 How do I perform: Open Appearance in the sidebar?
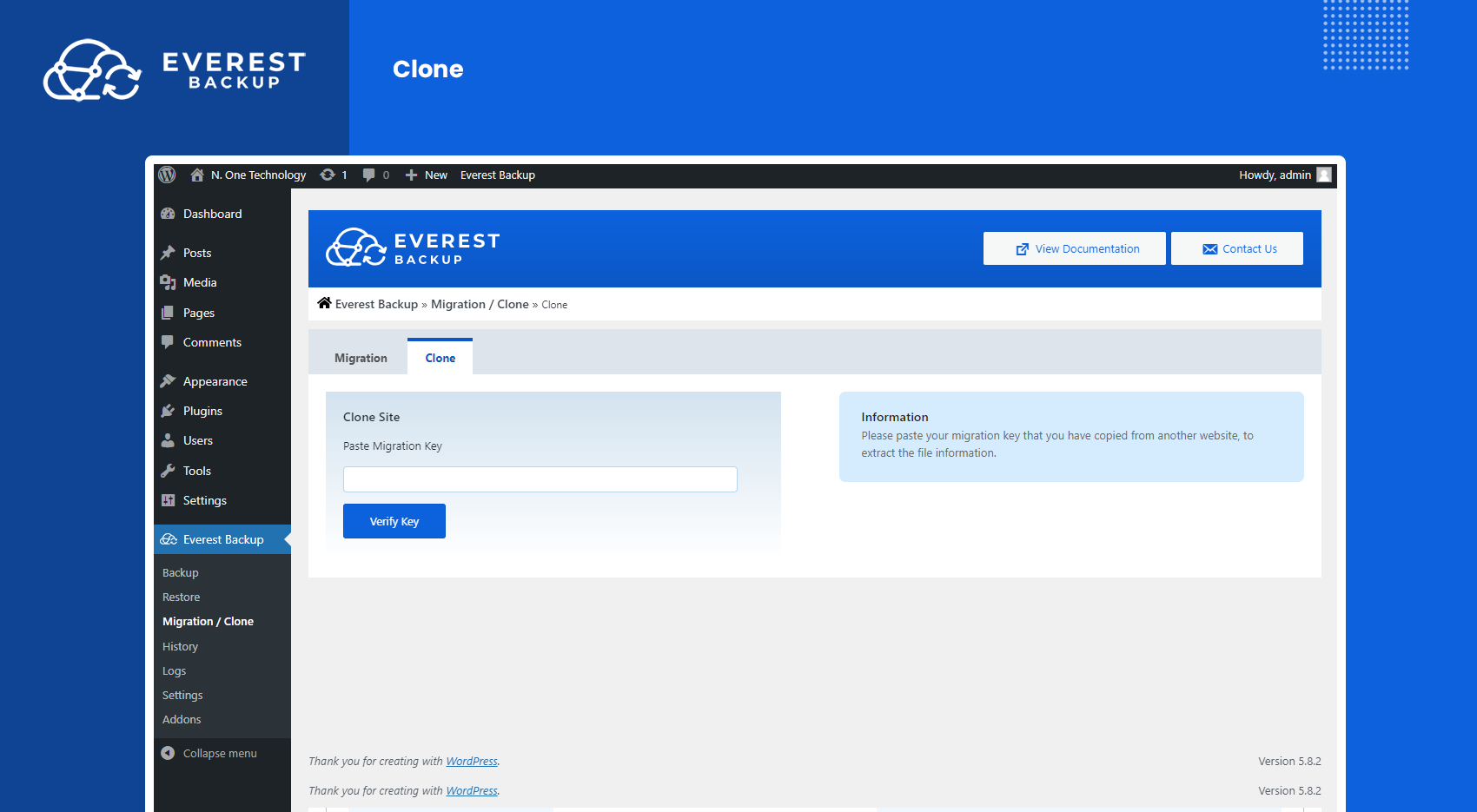tap(215, 381)
